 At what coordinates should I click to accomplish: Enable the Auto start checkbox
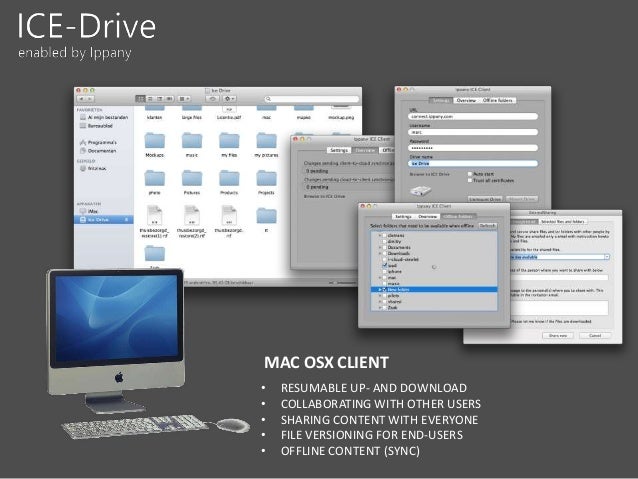(470, 174)
